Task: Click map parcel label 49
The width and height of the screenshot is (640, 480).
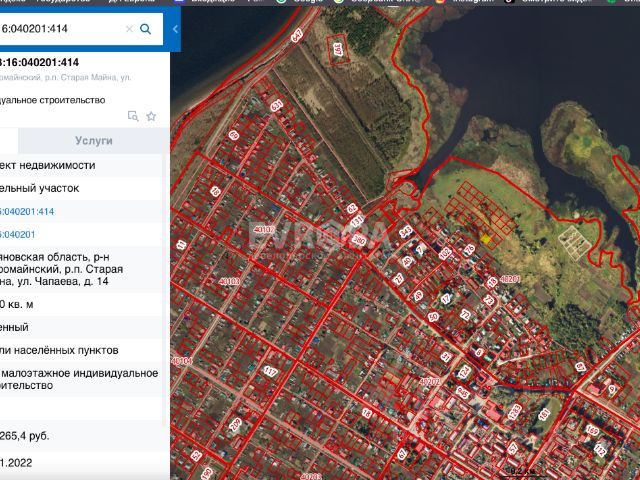Action: click(418, 296)
